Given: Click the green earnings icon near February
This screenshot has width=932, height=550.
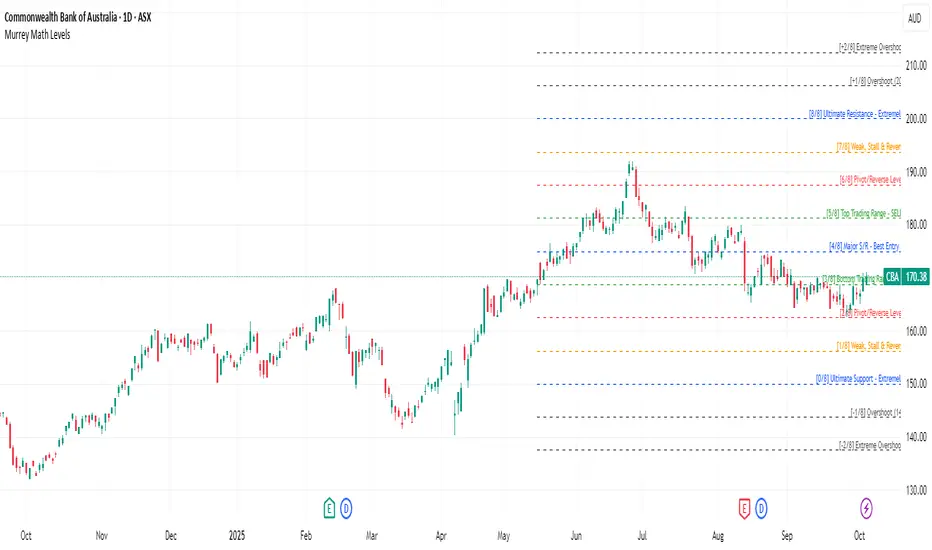Looking at the screenshot, I should coord(328,506).
